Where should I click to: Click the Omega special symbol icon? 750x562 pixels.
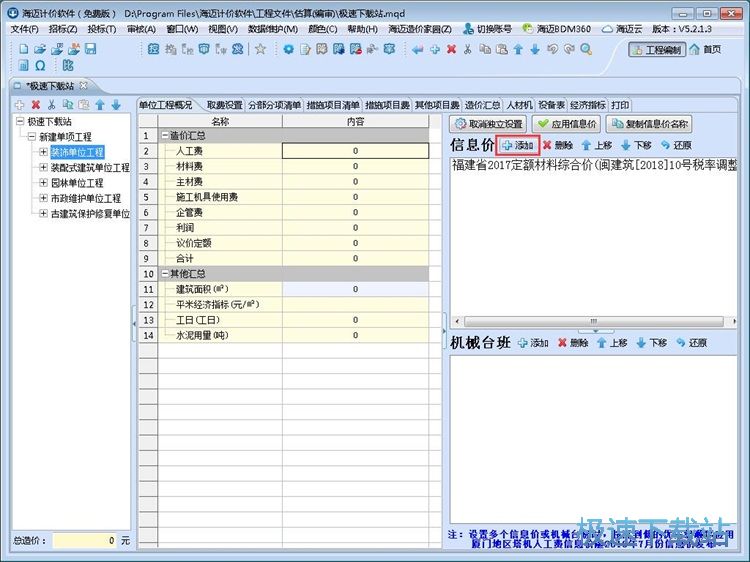(40, 65)
